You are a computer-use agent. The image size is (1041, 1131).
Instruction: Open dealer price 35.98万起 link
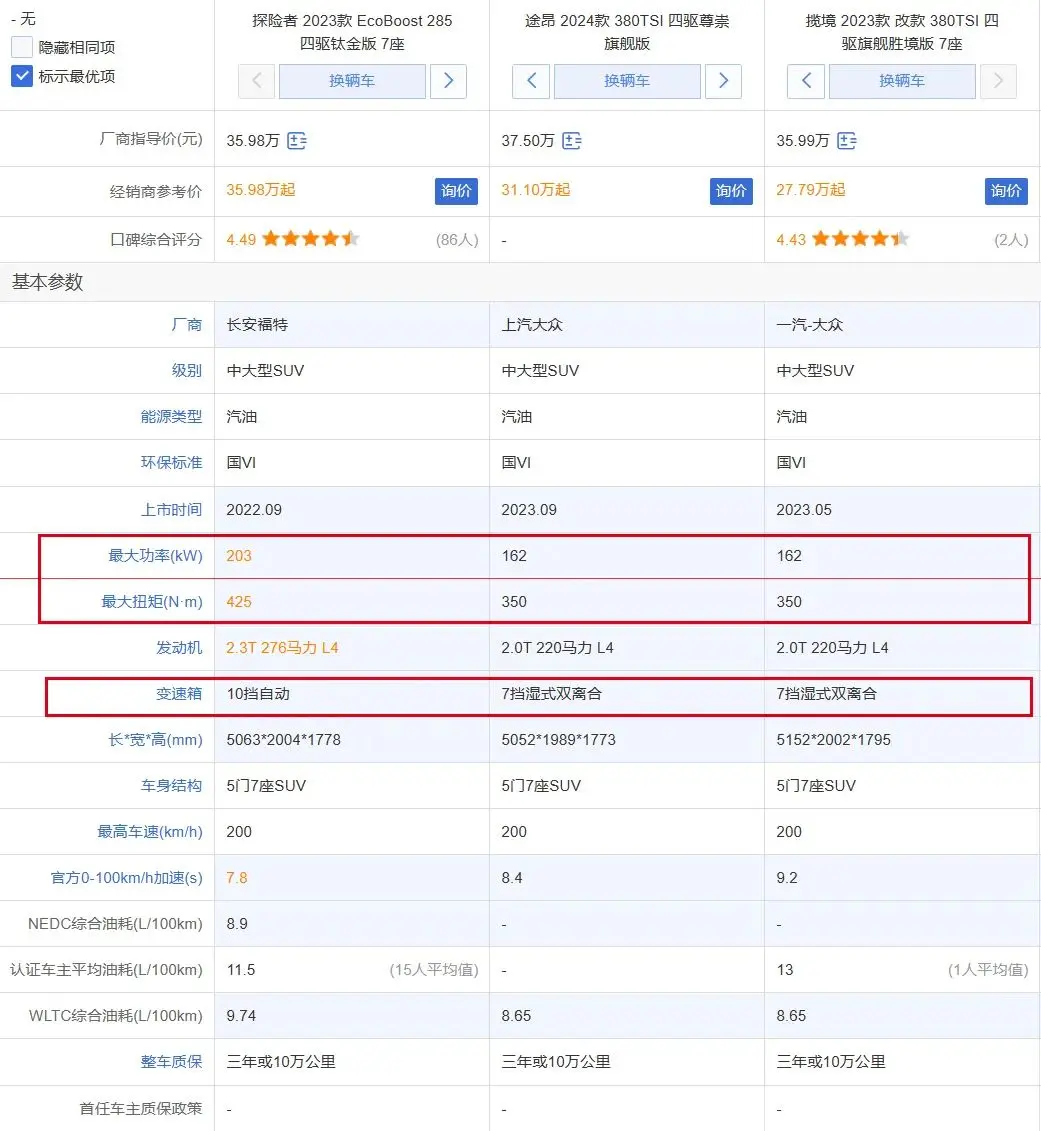[x=261, y=190]
